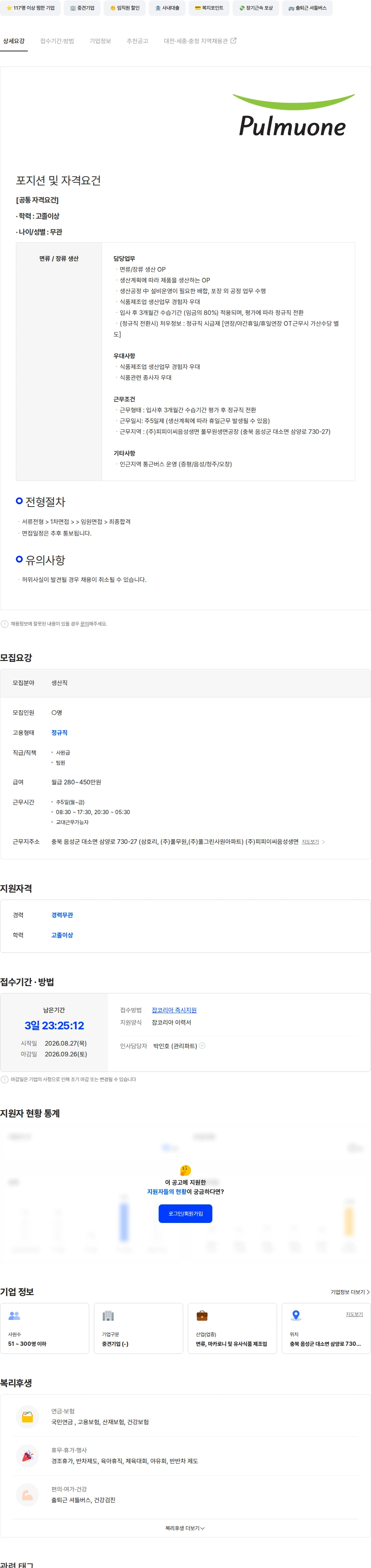Viewport: 371px width, 1568px height.
Task: Expand 복리후생 더보기
Action: (185, 1529)
